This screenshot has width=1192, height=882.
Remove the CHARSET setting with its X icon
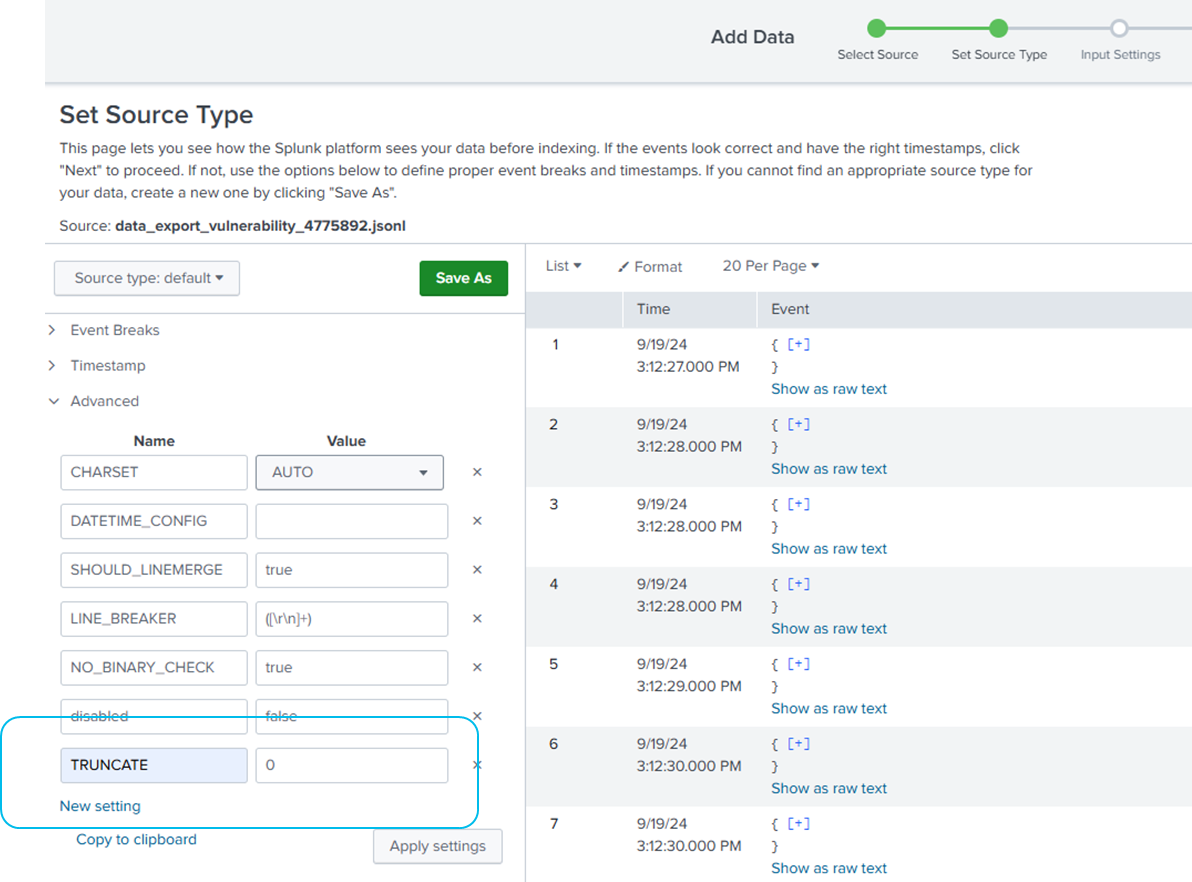pos(477,471)
